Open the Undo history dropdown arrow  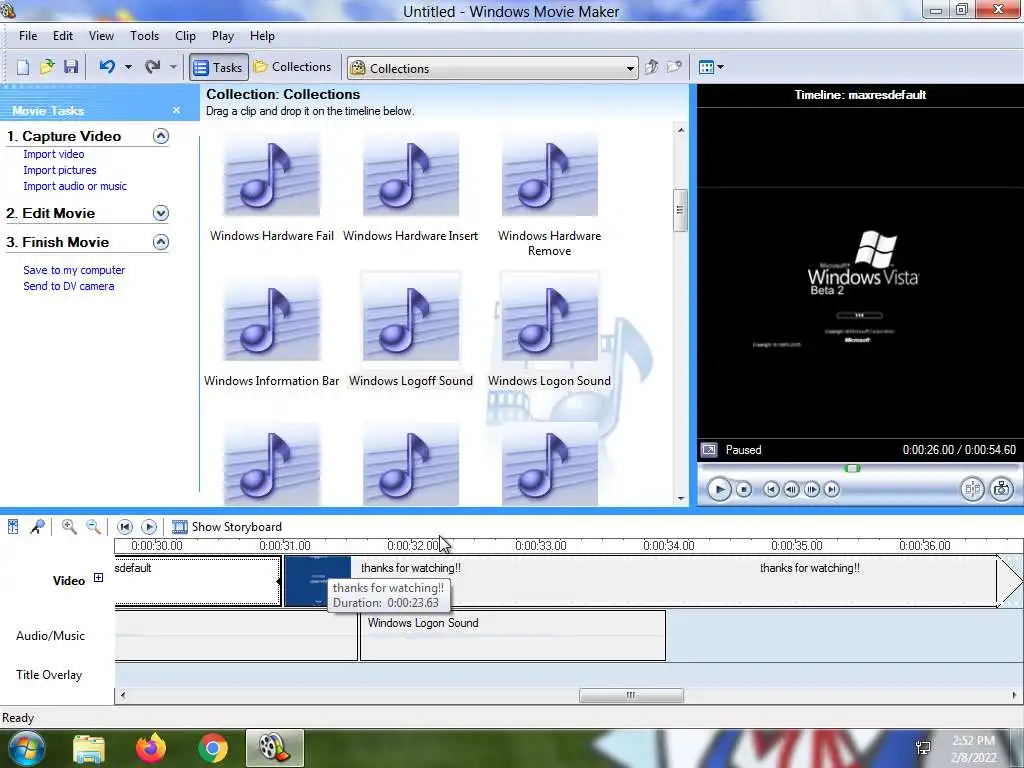pyautogui.click(x=128, y=67)
